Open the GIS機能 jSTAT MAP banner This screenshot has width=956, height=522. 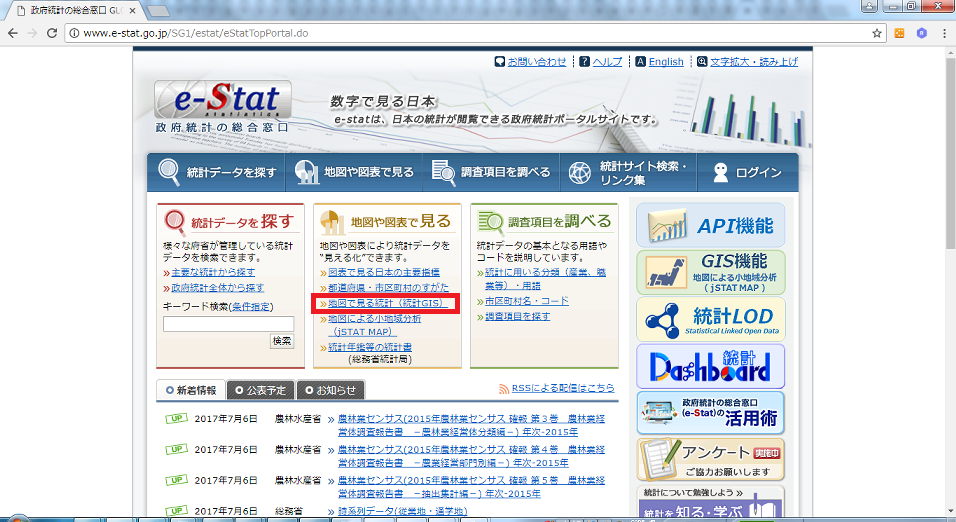tap(710, 273)
